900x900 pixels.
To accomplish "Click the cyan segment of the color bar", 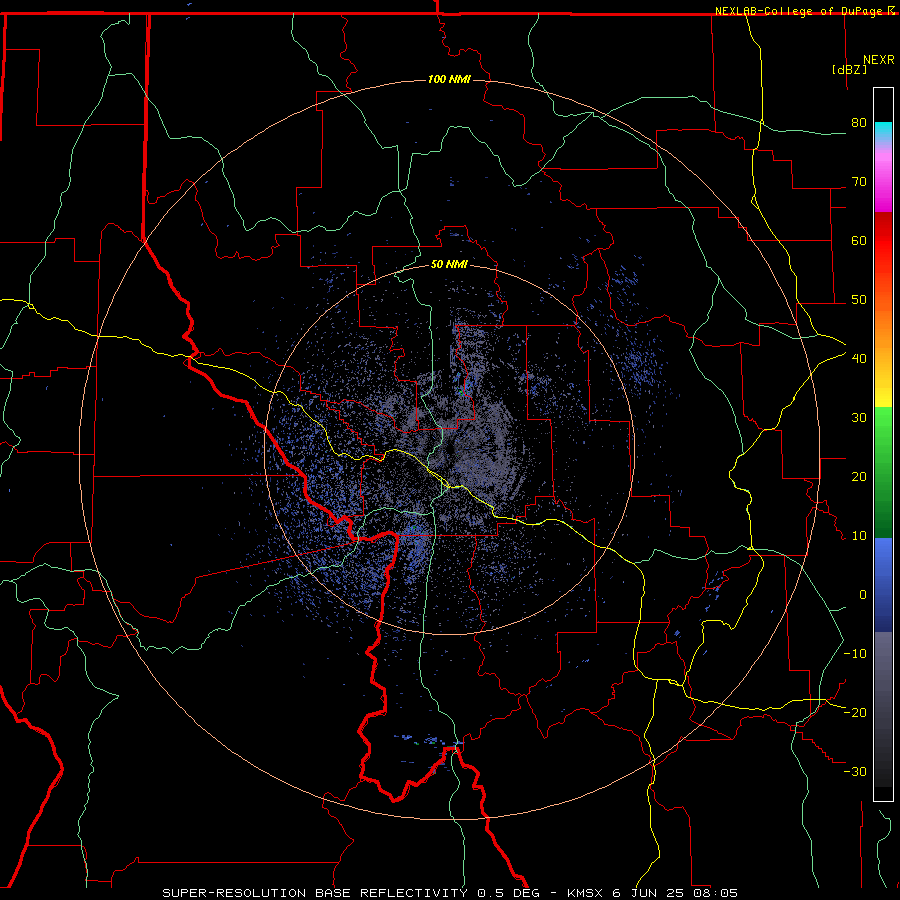I will 883,131.
